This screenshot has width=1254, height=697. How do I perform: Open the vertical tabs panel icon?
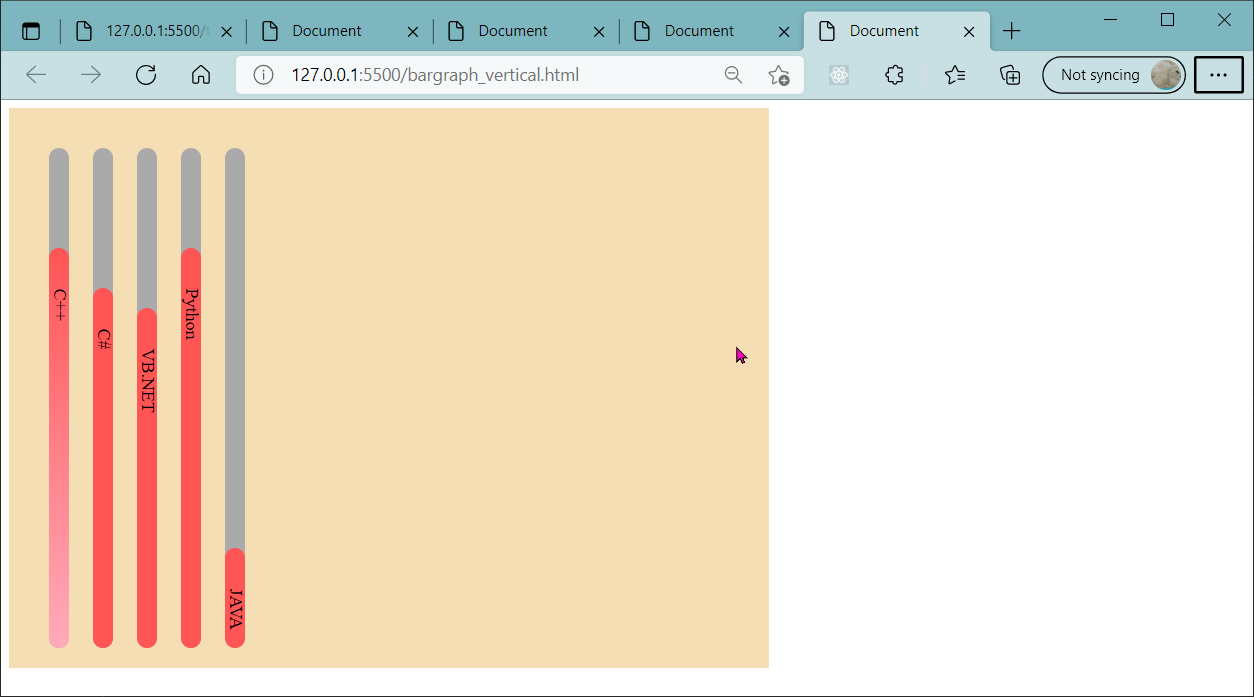click(x=31, y=31)
